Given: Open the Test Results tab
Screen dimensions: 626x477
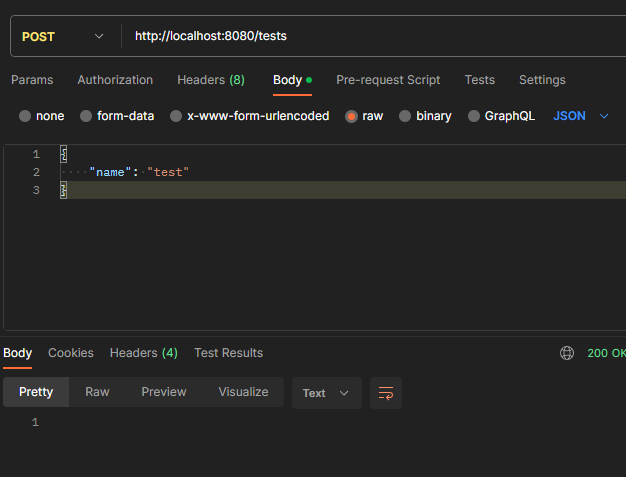Looking at the screenshot, I should point(228,353).
